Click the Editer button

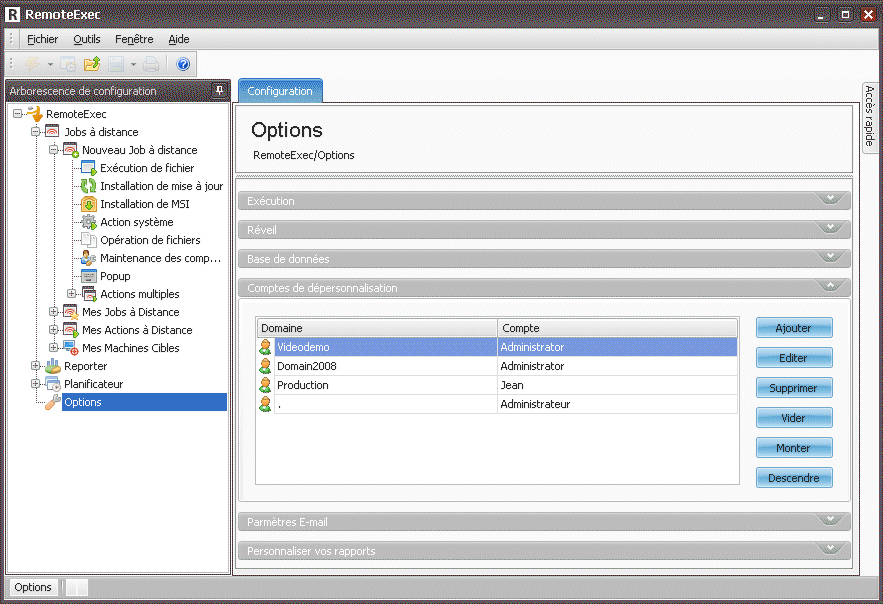point(794,357)
